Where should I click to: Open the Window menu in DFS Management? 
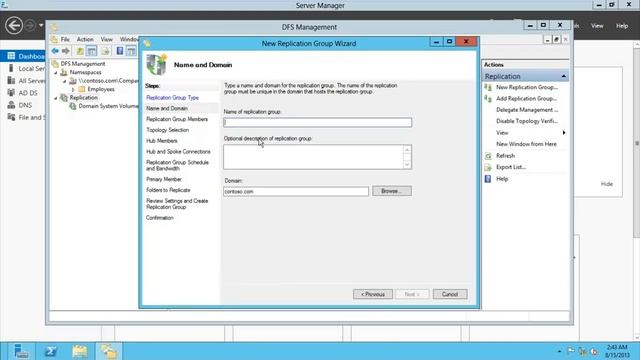coord(129,40)
